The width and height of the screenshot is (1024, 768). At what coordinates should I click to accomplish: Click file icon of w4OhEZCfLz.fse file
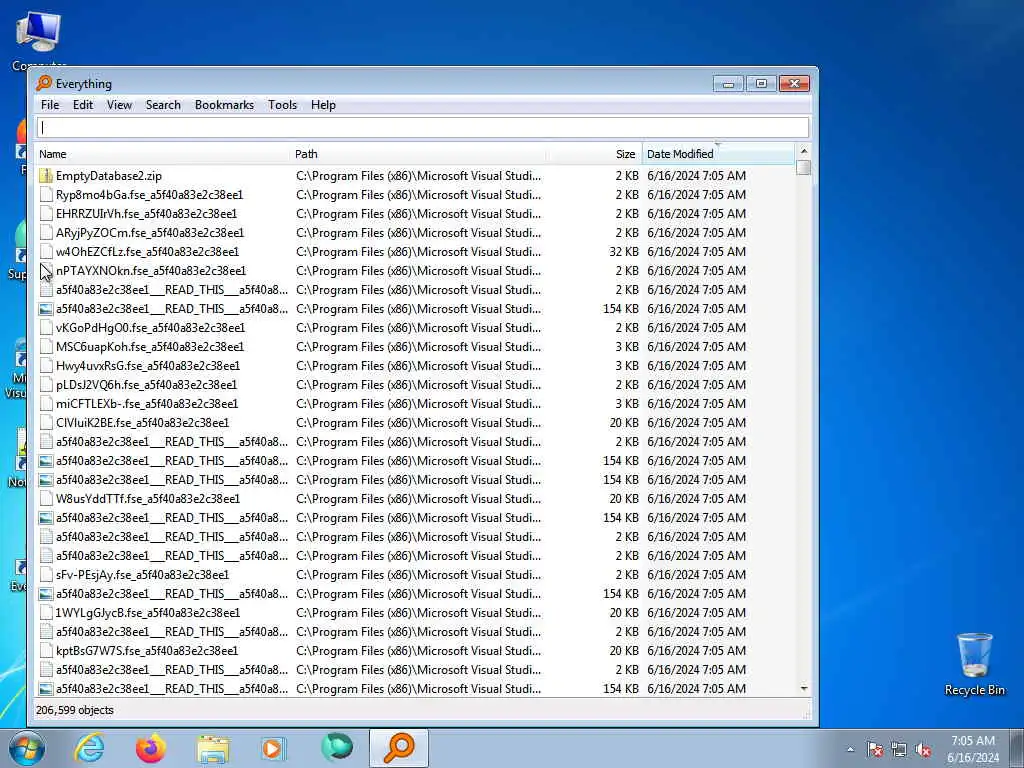pyautogui.click(x=46, y=251)
